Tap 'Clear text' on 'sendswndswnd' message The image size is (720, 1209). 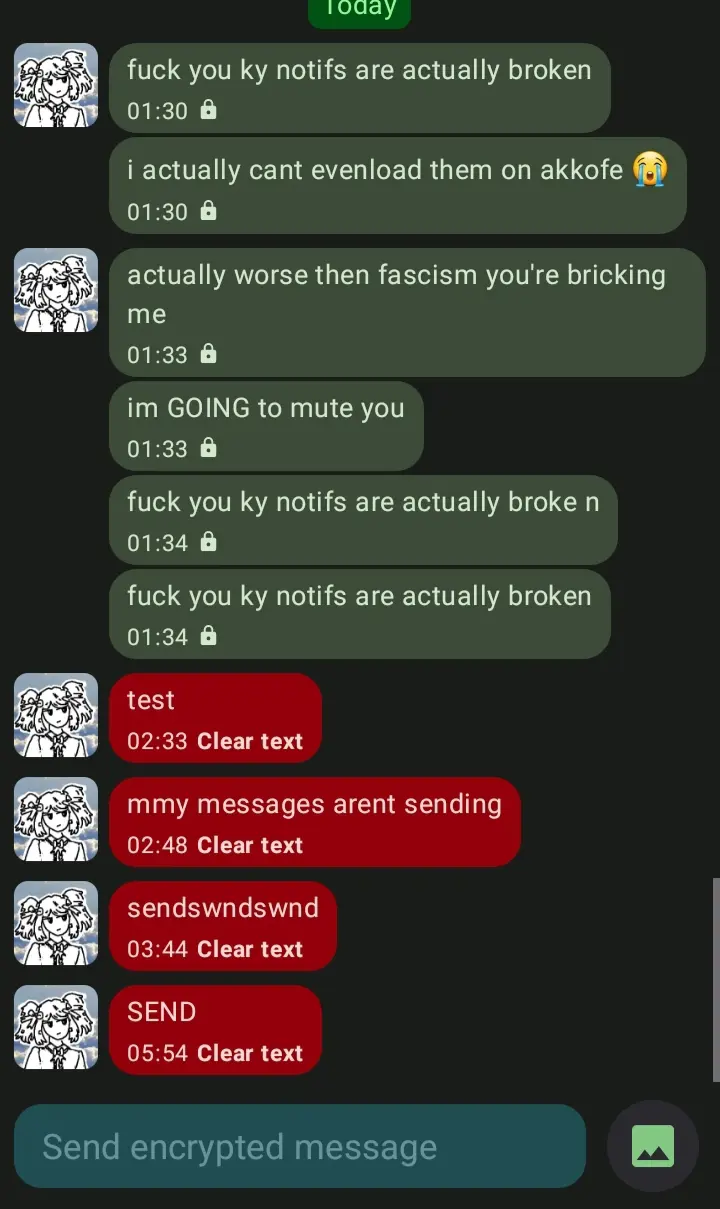point(250,950)
